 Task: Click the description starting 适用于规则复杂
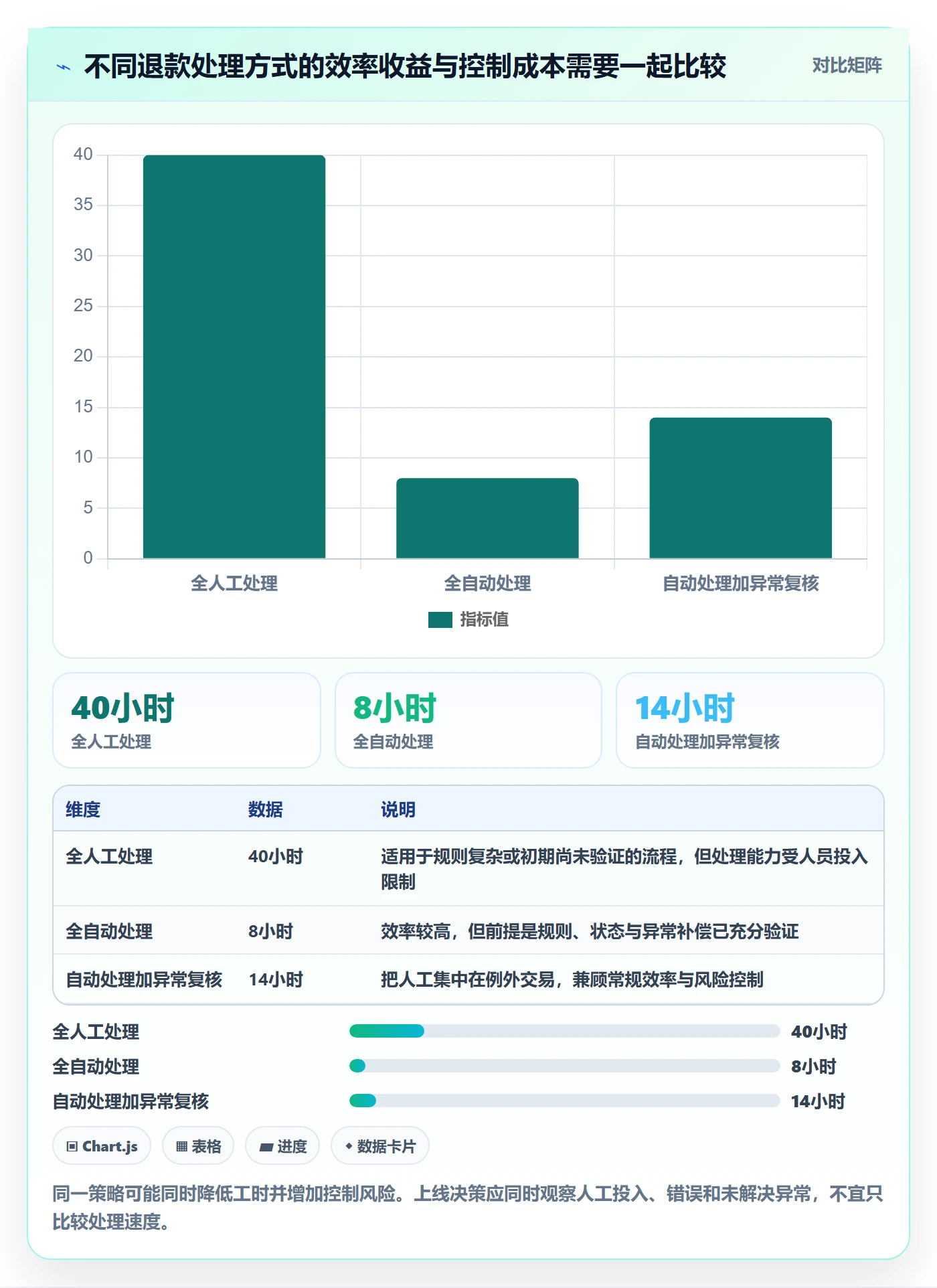click(624, 869)
